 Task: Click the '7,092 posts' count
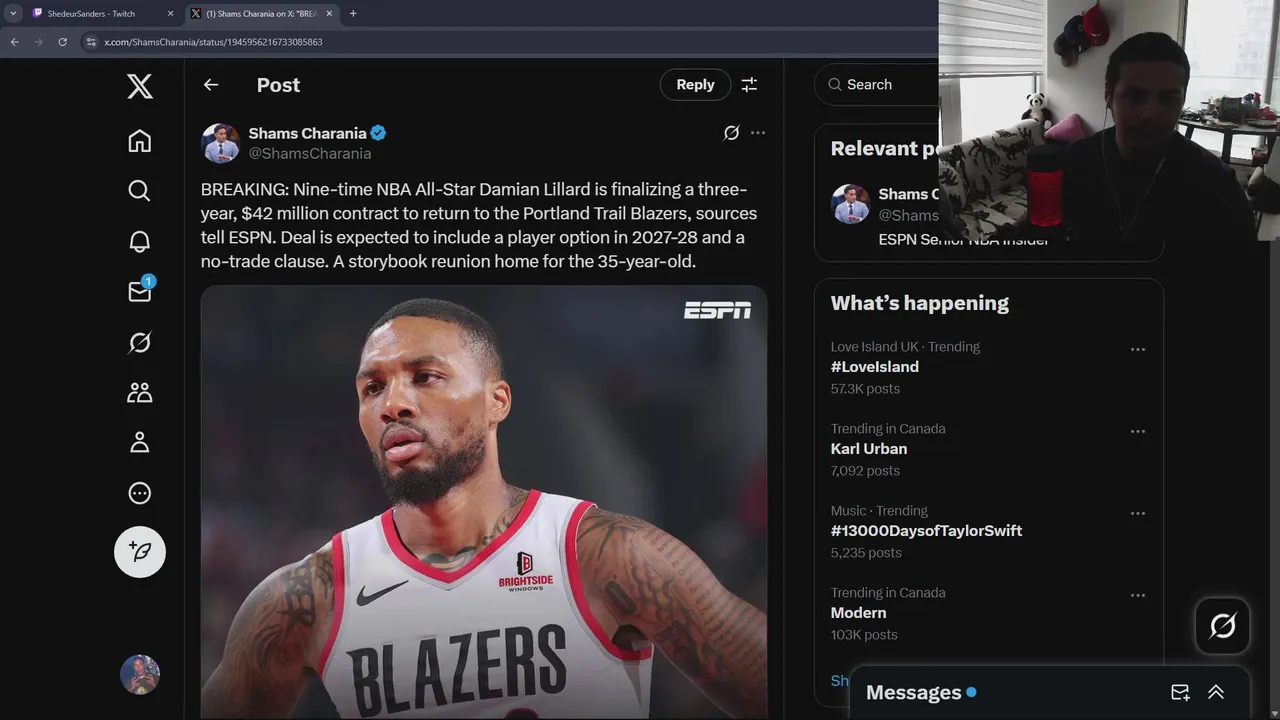pos(865,471)
